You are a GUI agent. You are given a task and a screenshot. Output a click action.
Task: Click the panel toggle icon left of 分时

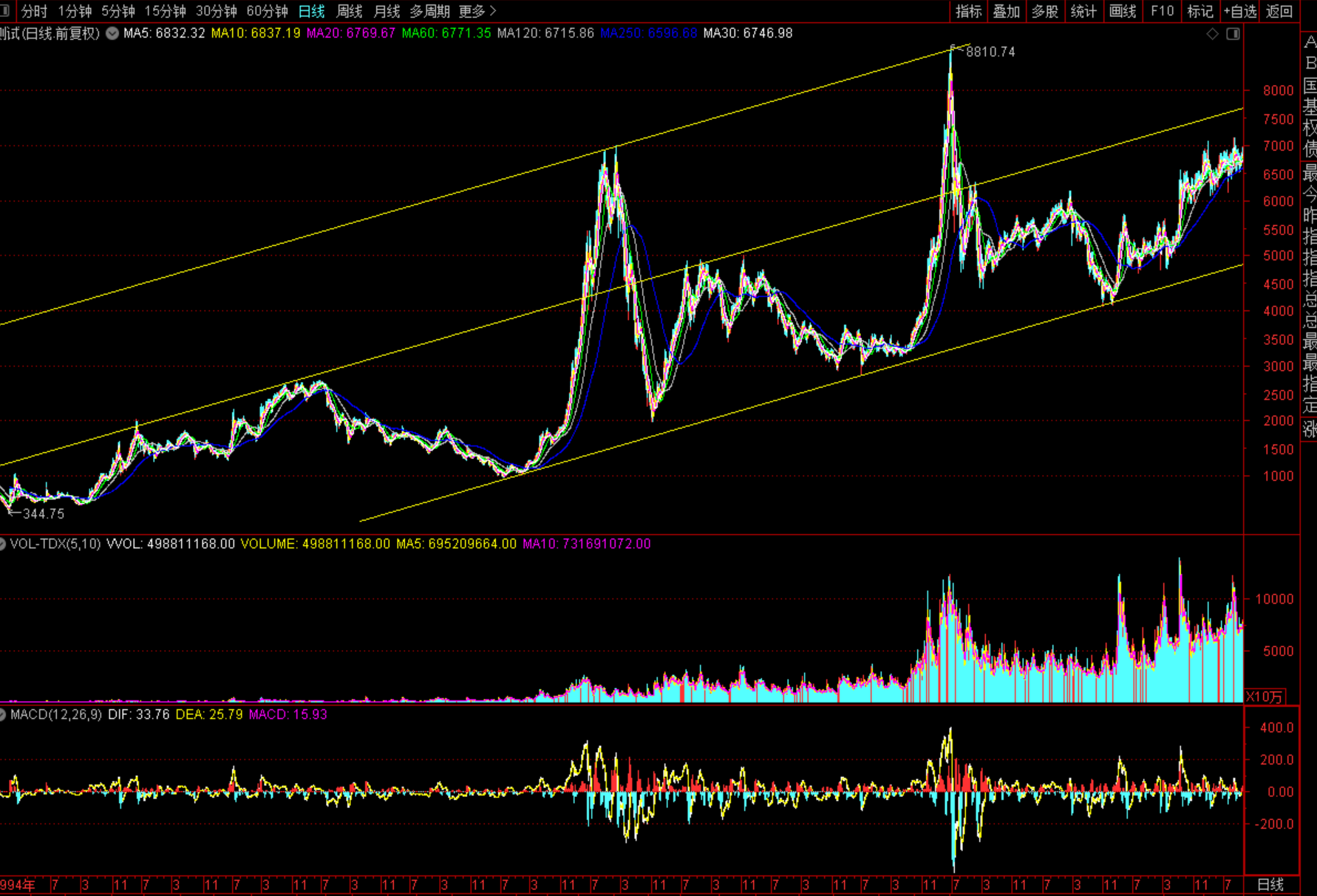tap(4, 11)
